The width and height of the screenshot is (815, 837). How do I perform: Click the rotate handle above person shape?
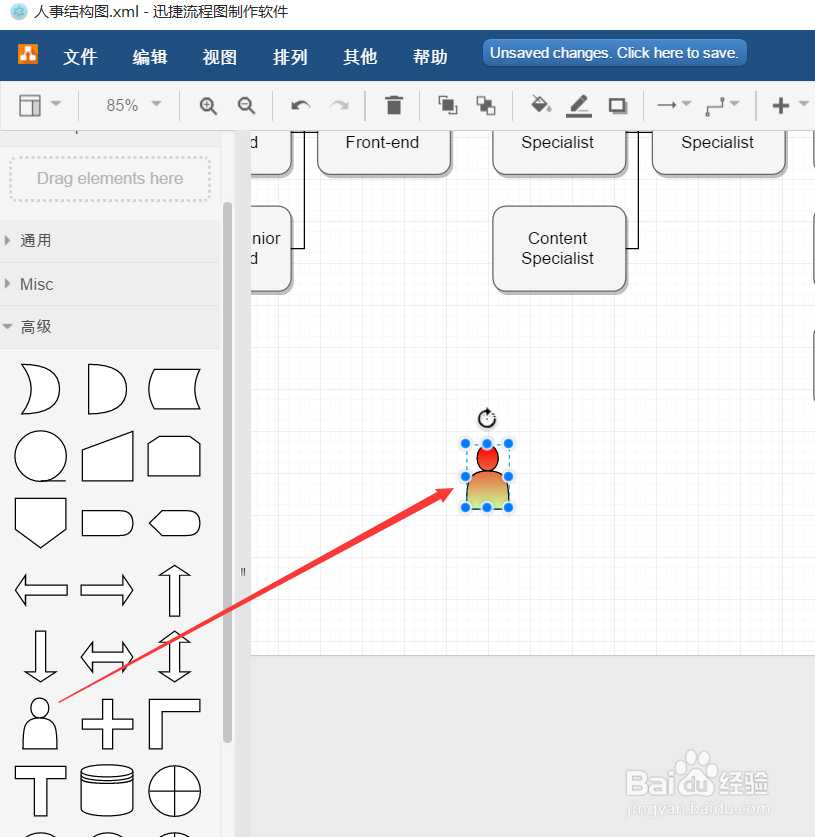point(487,418)
